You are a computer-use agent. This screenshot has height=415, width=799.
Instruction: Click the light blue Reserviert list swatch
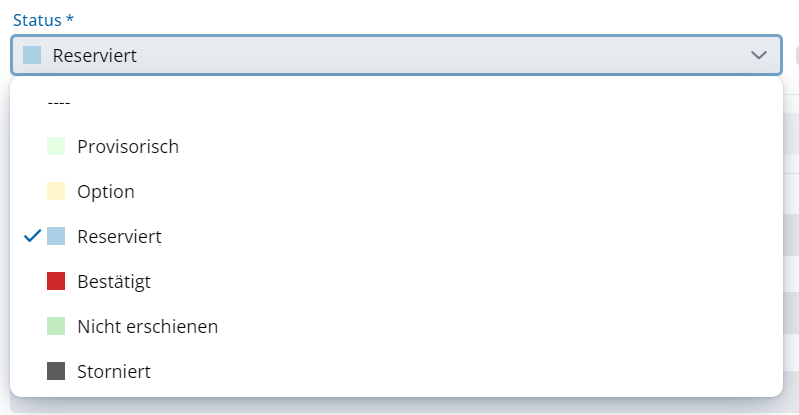click(x=56, y=236)
